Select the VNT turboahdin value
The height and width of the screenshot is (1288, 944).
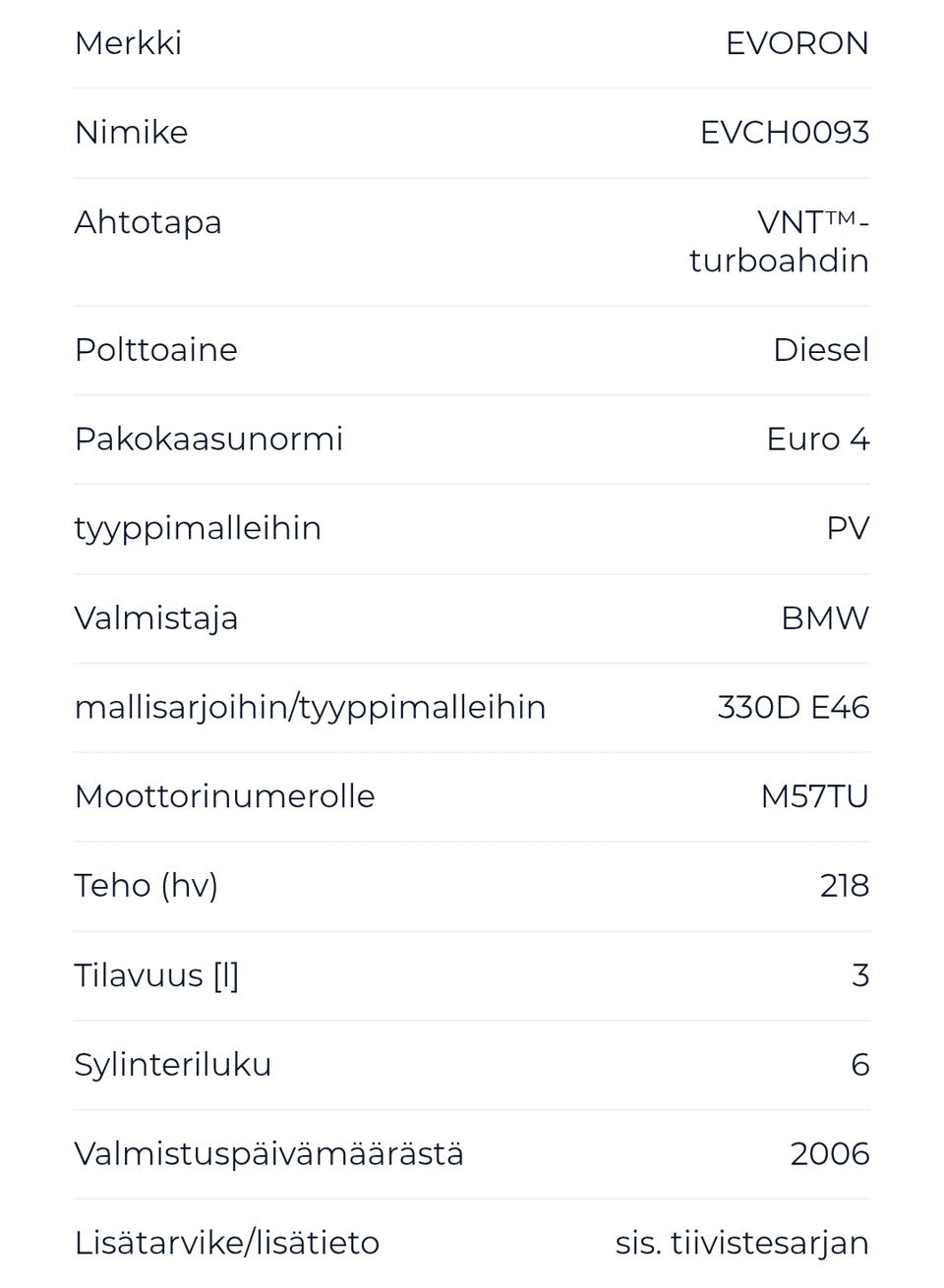780,242
